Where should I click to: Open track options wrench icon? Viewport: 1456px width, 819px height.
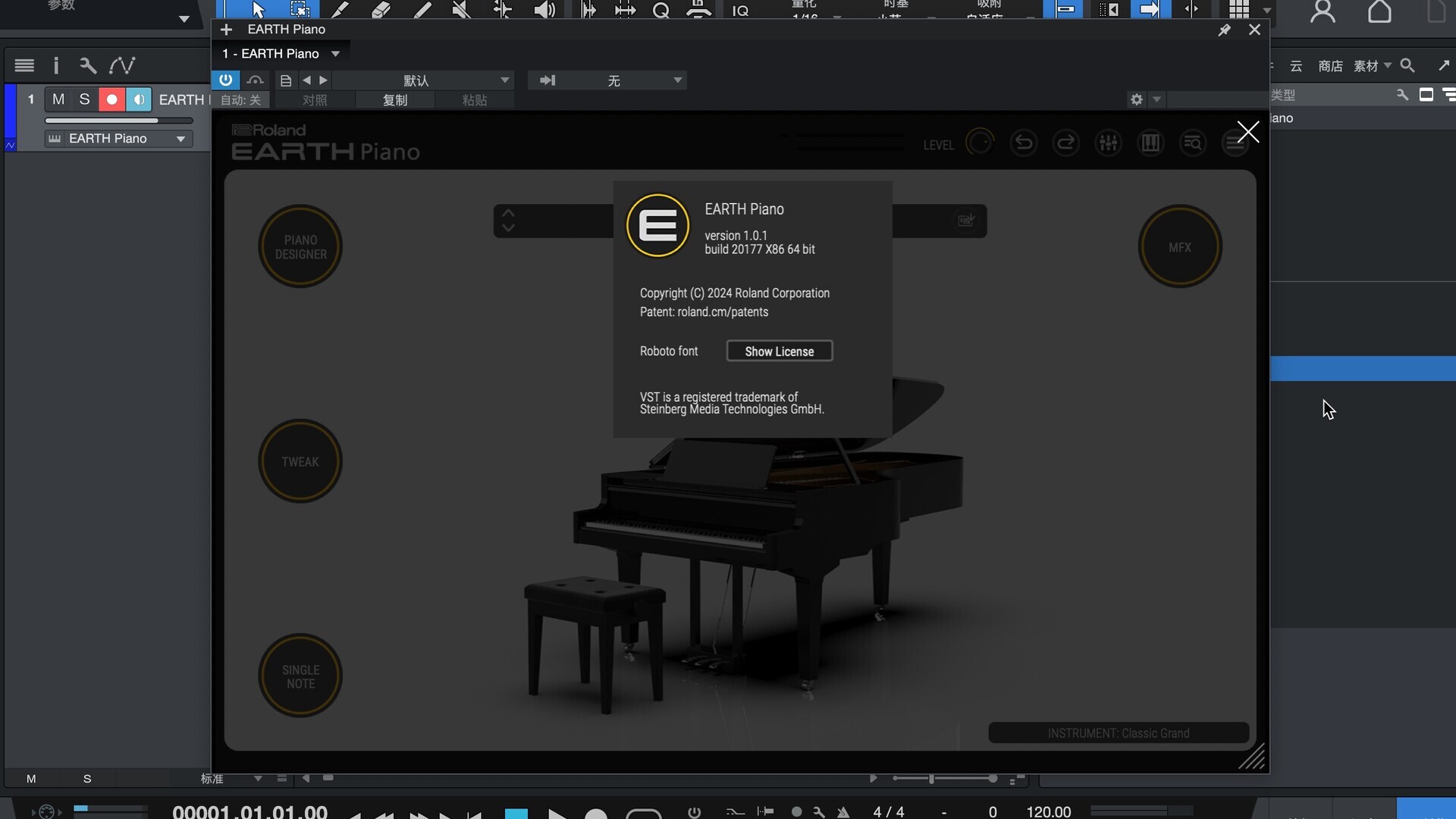click(88, 65)
